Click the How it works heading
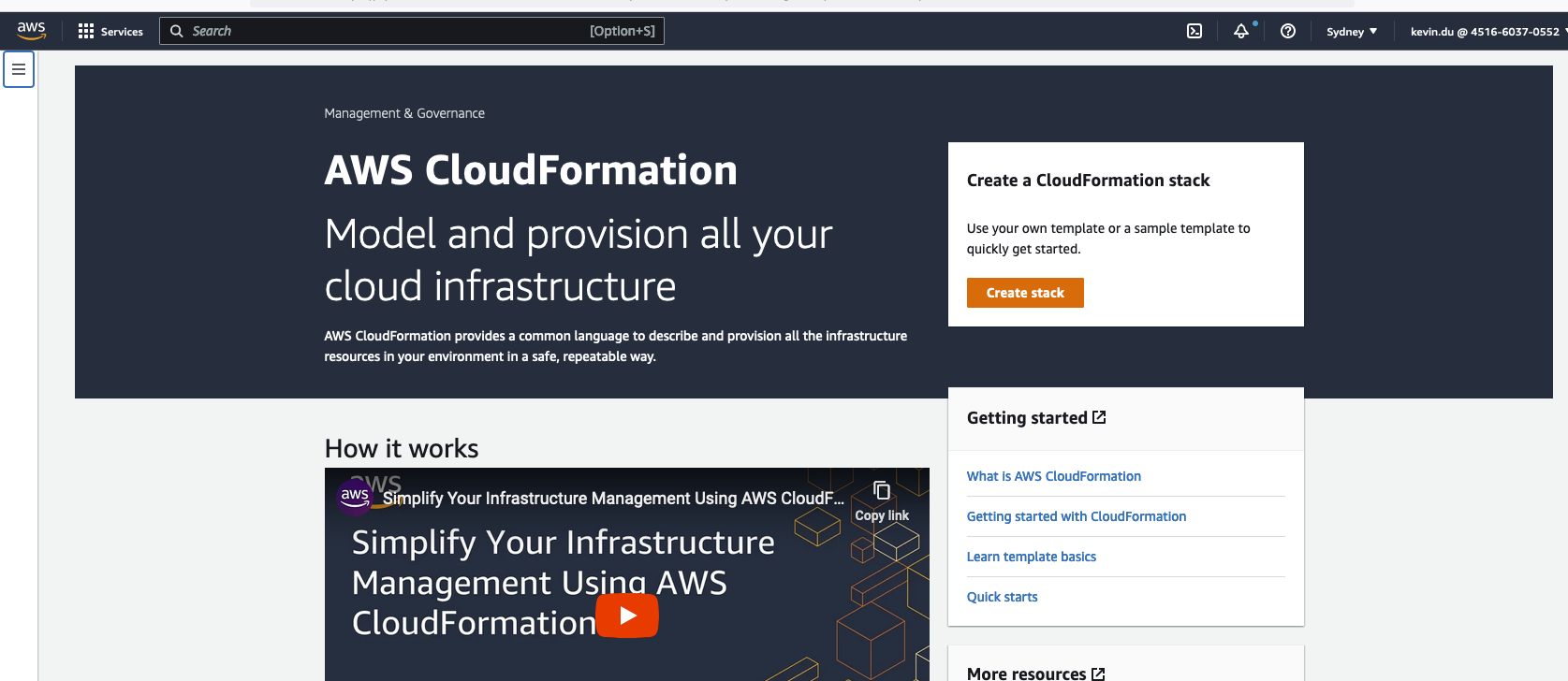This screenshot has width=1568, height=681. coord(402,449)
